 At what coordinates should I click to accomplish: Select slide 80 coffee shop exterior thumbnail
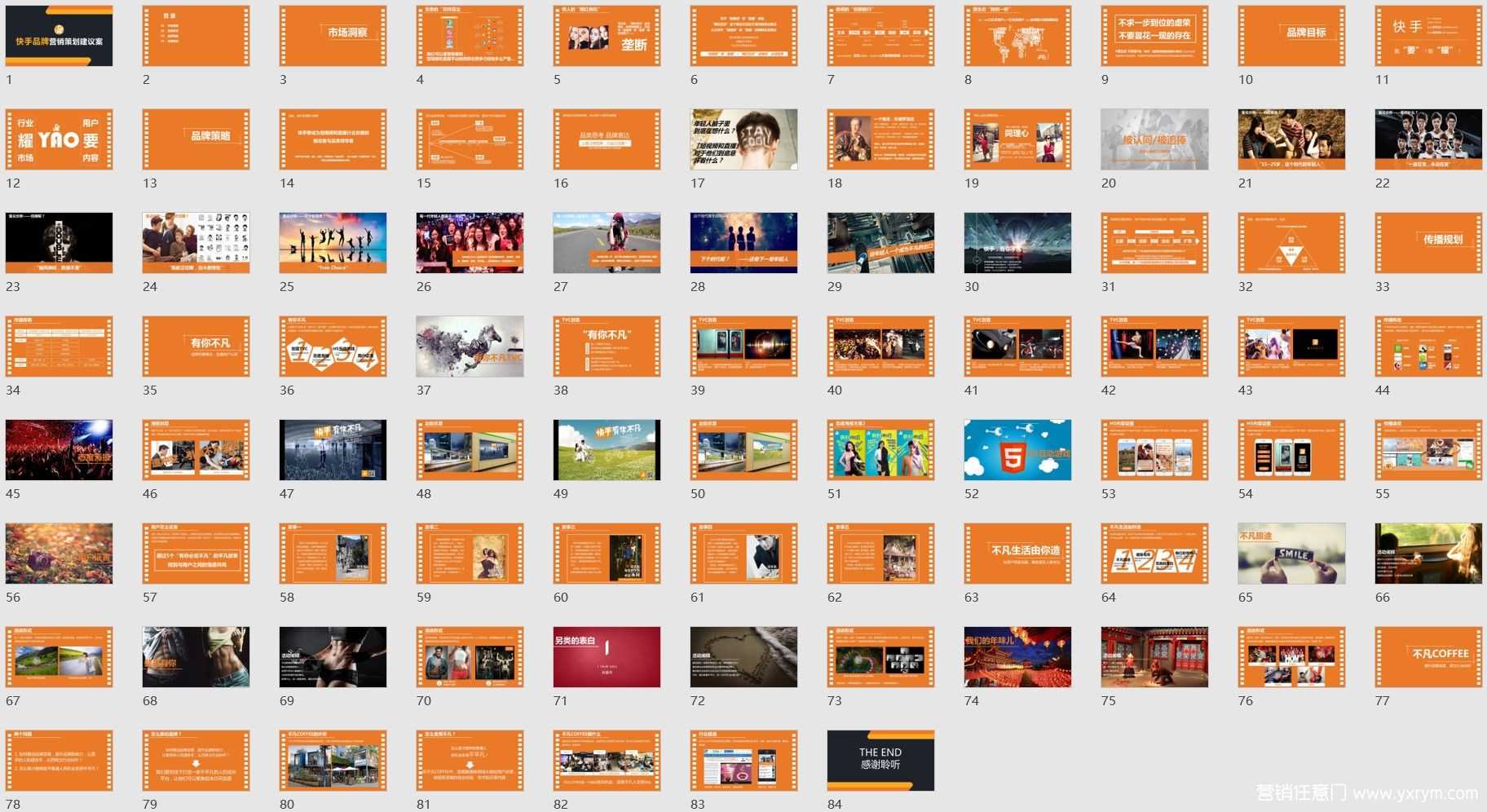[x=333, y=761]
